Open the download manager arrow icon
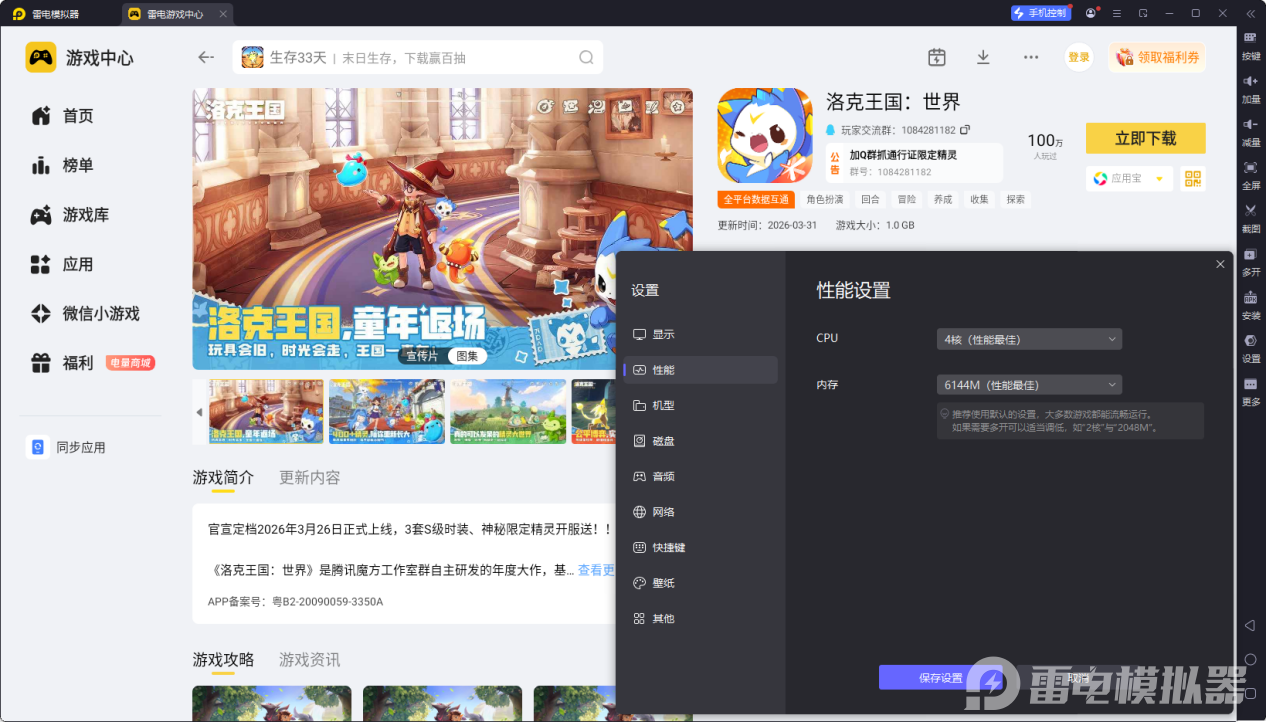Viewport: 1266px width, 722px height. pos(983,57)
